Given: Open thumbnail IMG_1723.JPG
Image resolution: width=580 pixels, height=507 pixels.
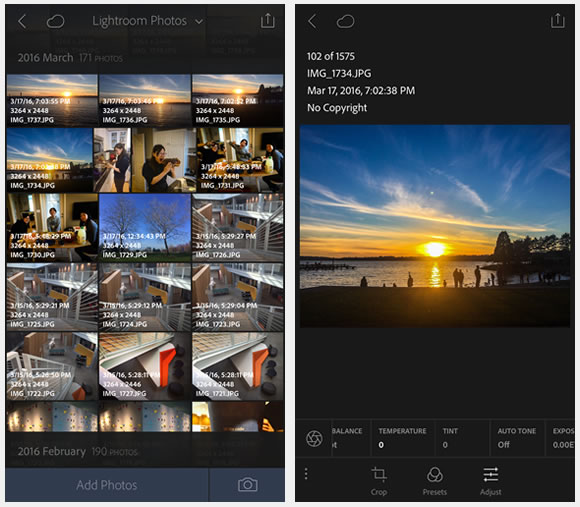Looking at the screenshot, I should coord(238,297).
